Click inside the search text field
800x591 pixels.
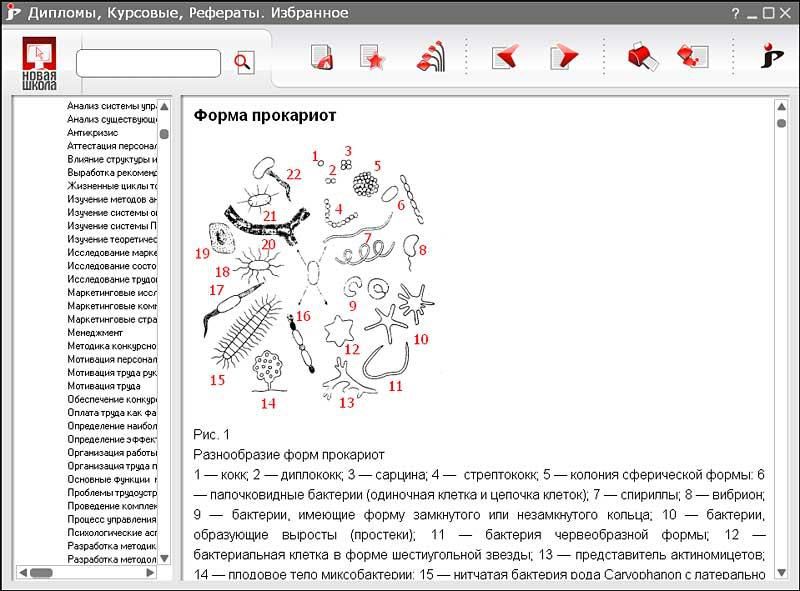point(148,63)
